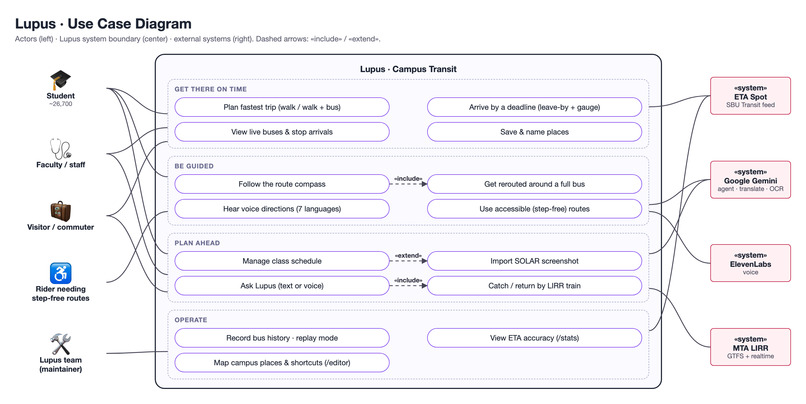Click View ETA accuracy (/stats) node
806x404 pixels.
tap(535, 338)
